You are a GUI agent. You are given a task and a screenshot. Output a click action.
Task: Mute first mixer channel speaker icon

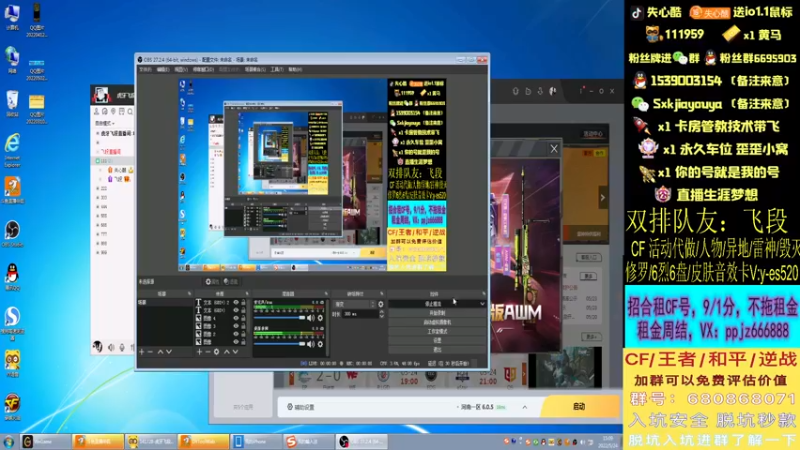point(311,318)
